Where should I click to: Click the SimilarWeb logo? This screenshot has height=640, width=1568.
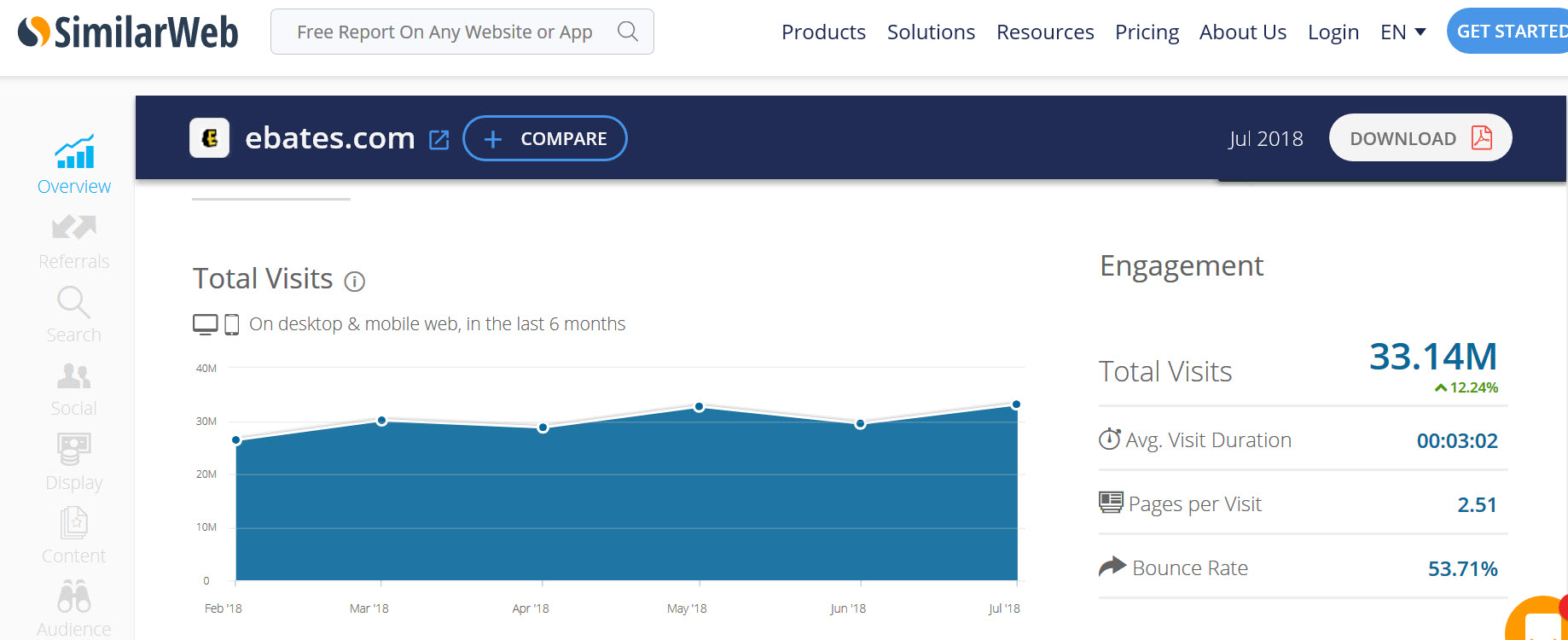(128, 32)
